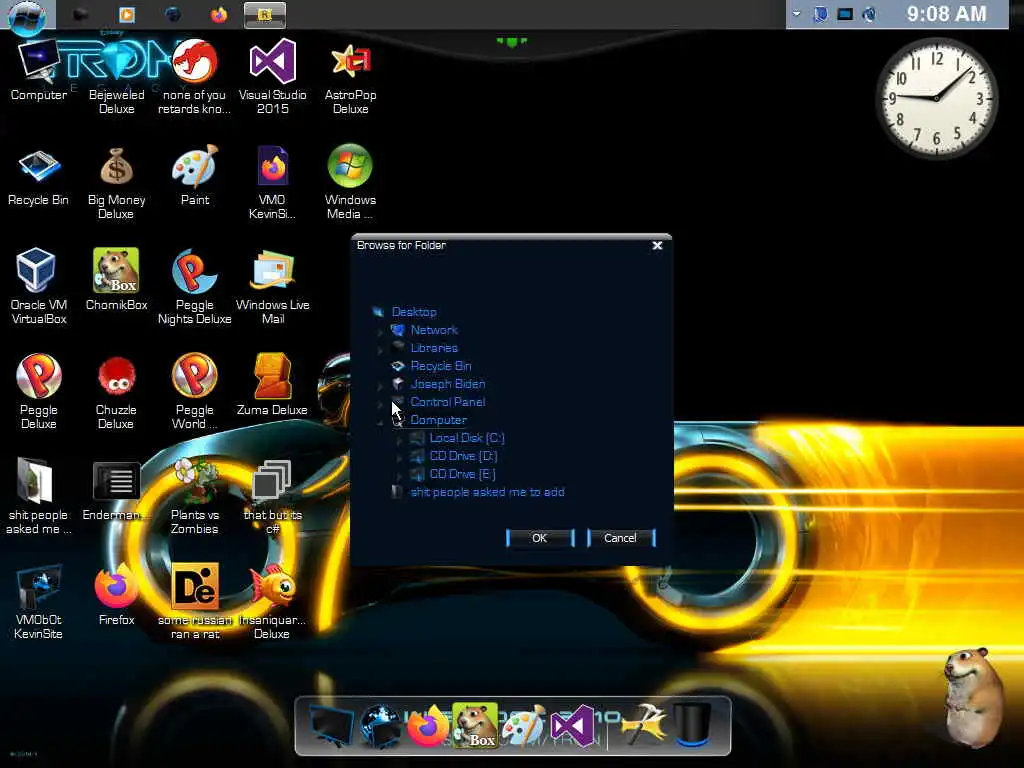
Task: Open Peggle World desktop shortcut
Action: point(195,391)
